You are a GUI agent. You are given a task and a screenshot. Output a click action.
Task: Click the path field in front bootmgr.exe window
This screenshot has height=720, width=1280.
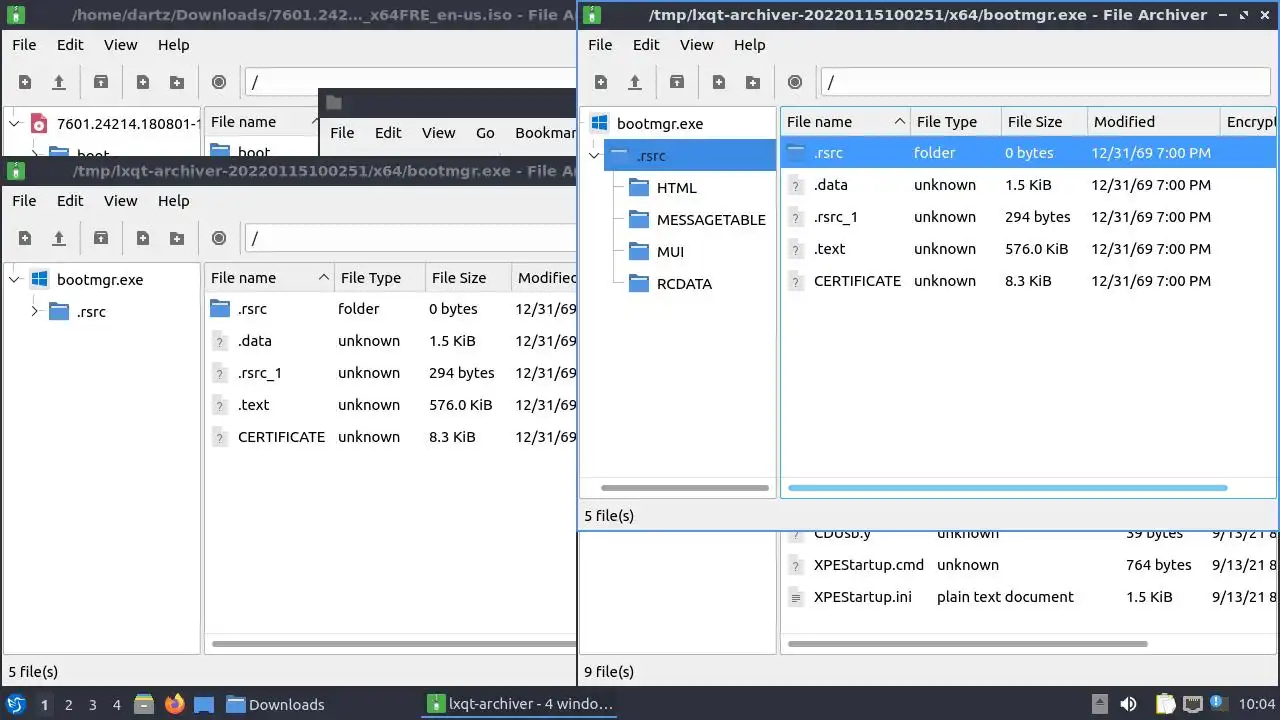click(x=1045, y=82)
